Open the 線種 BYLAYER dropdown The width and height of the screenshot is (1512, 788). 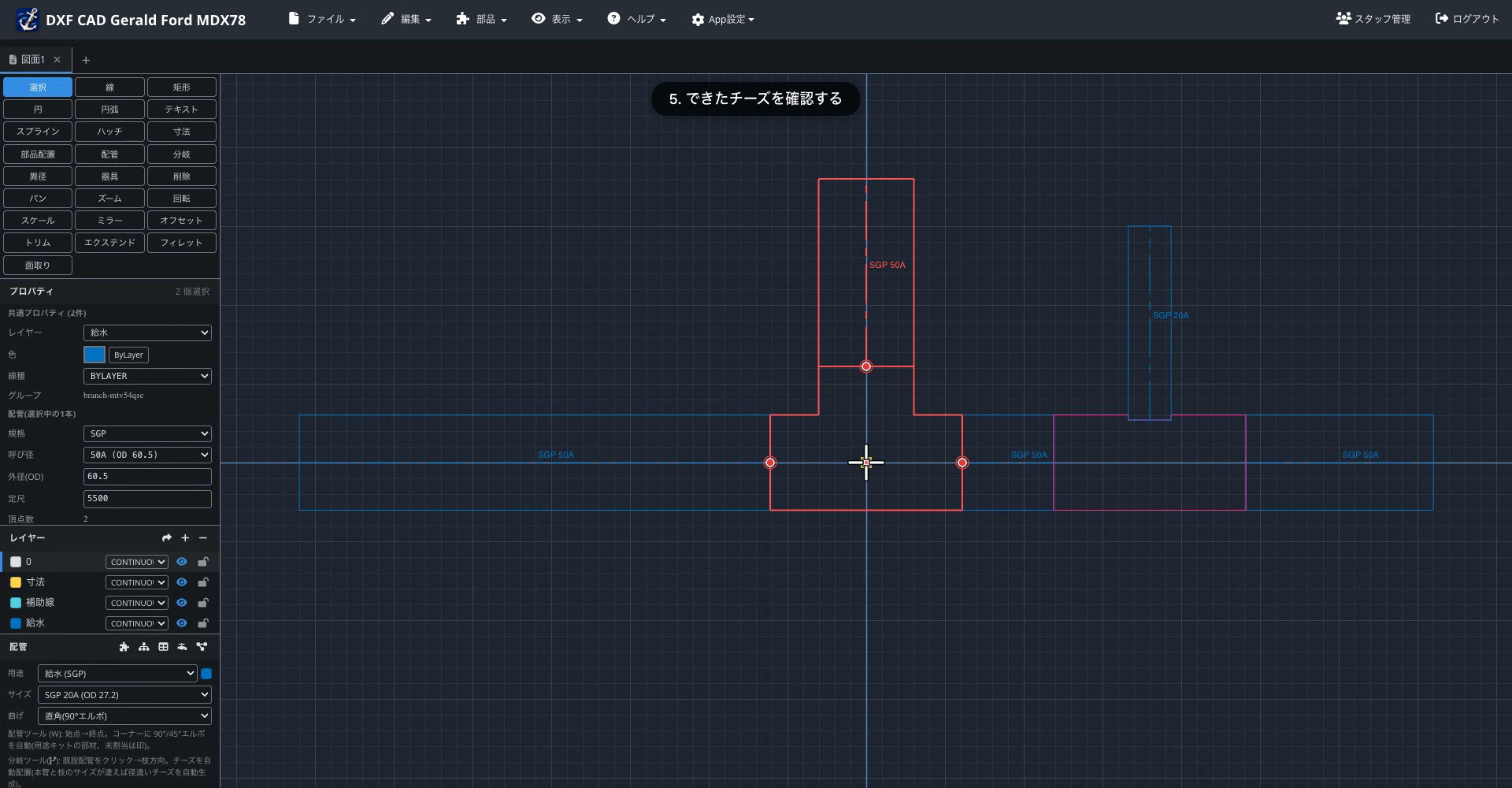click(x=147, y=376)
